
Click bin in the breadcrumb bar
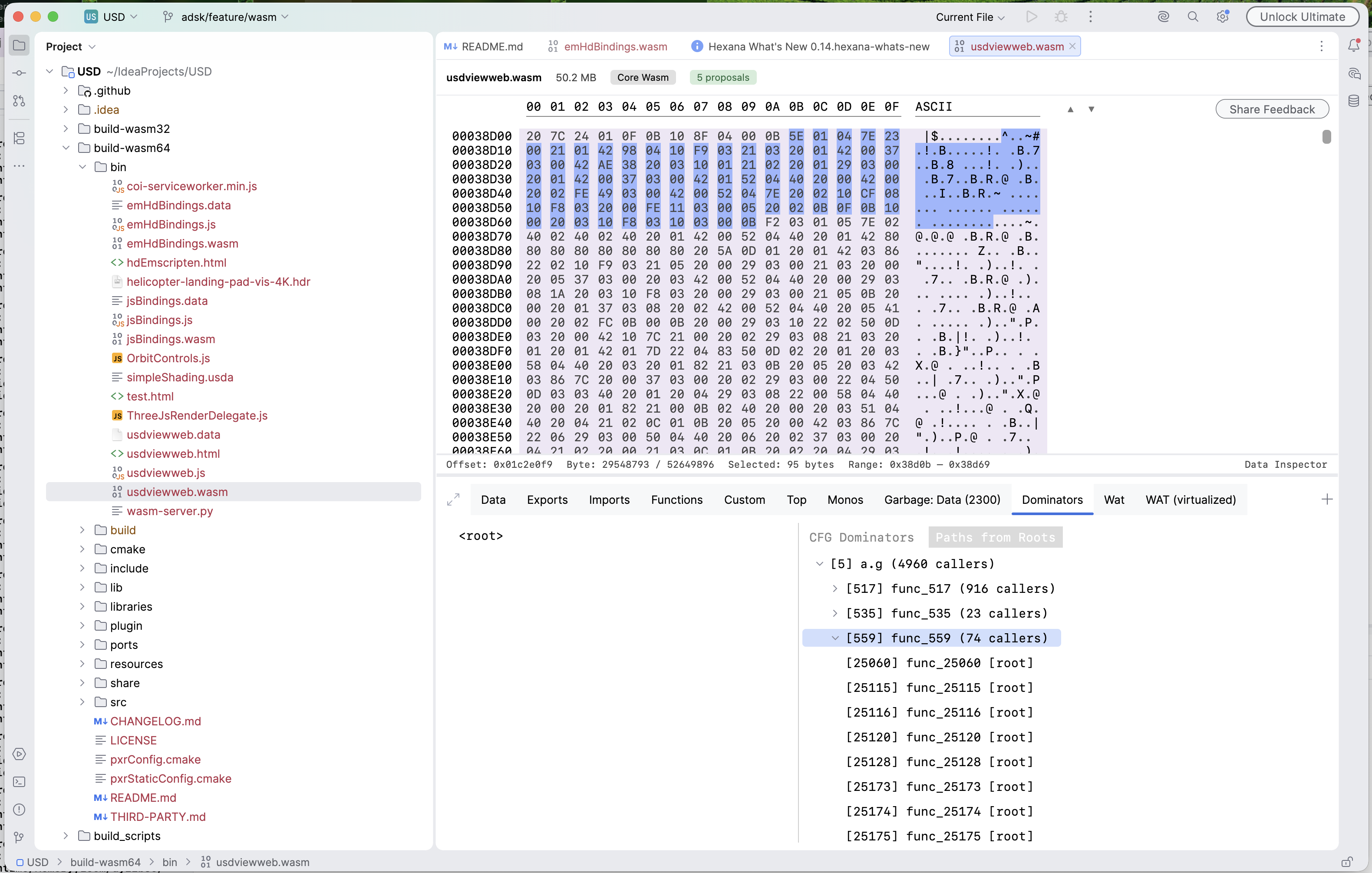click(x=169, y=862)
